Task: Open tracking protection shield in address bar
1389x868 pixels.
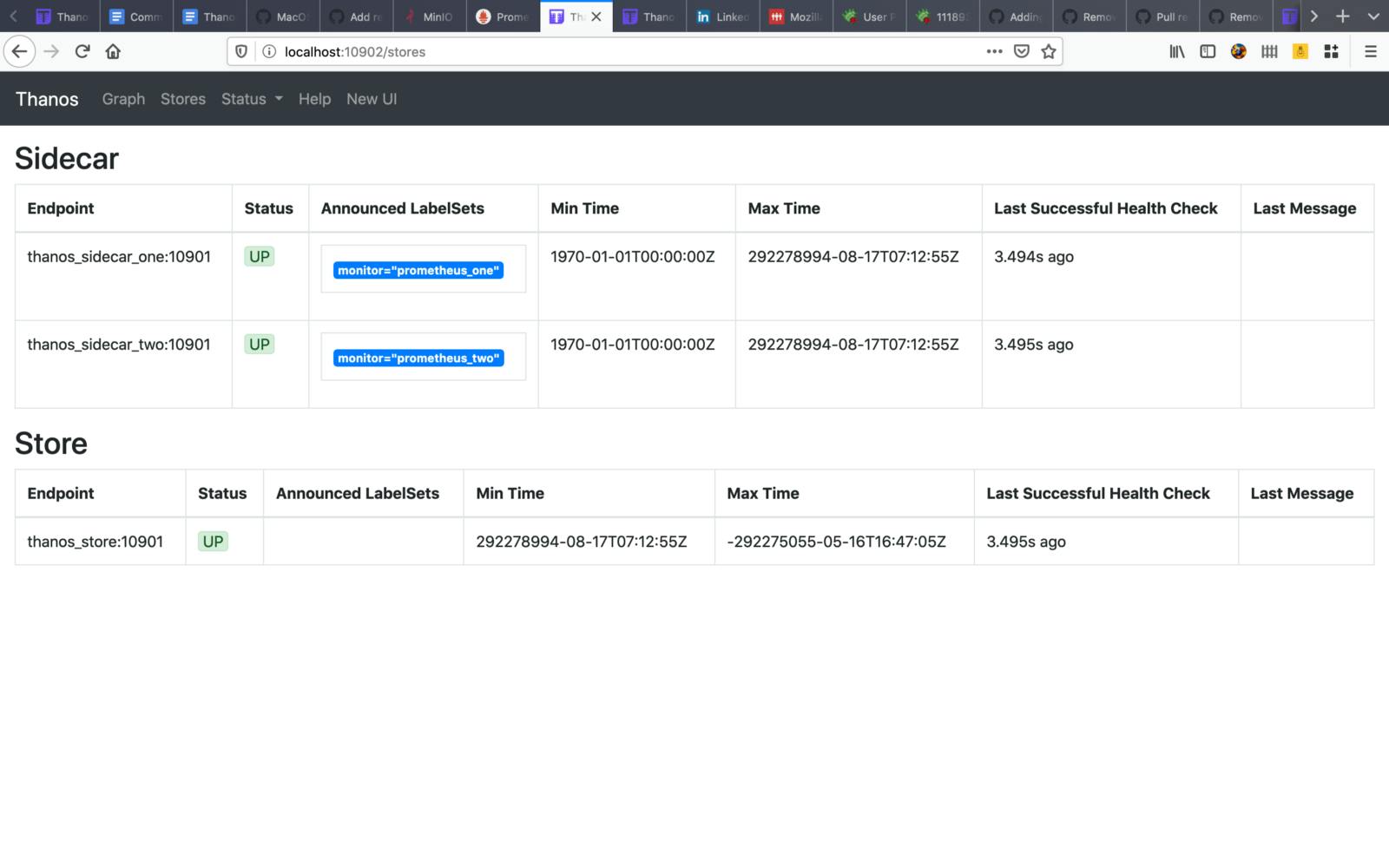Action: pos(241,51)
